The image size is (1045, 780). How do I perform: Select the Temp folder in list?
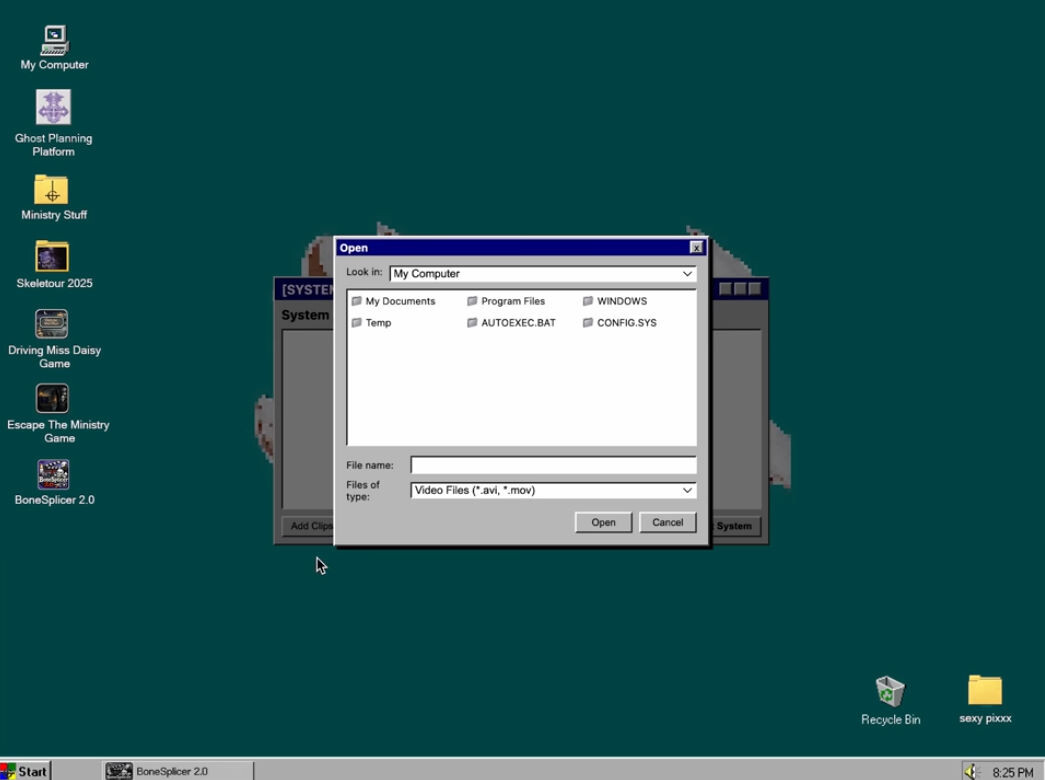(371, 323)
